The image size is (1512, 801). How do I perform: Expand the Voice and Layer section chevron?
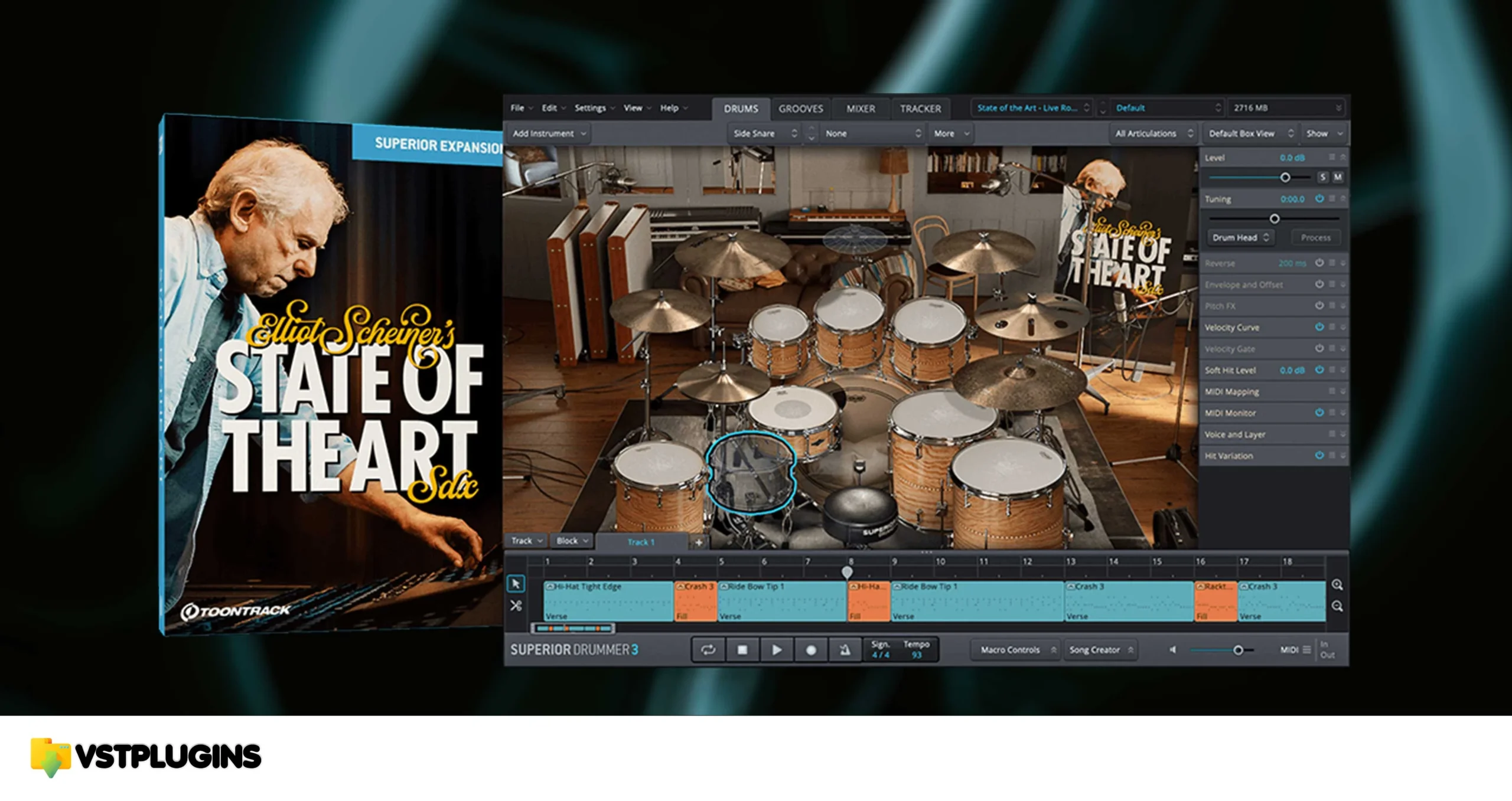click(x=1342, y=434)
